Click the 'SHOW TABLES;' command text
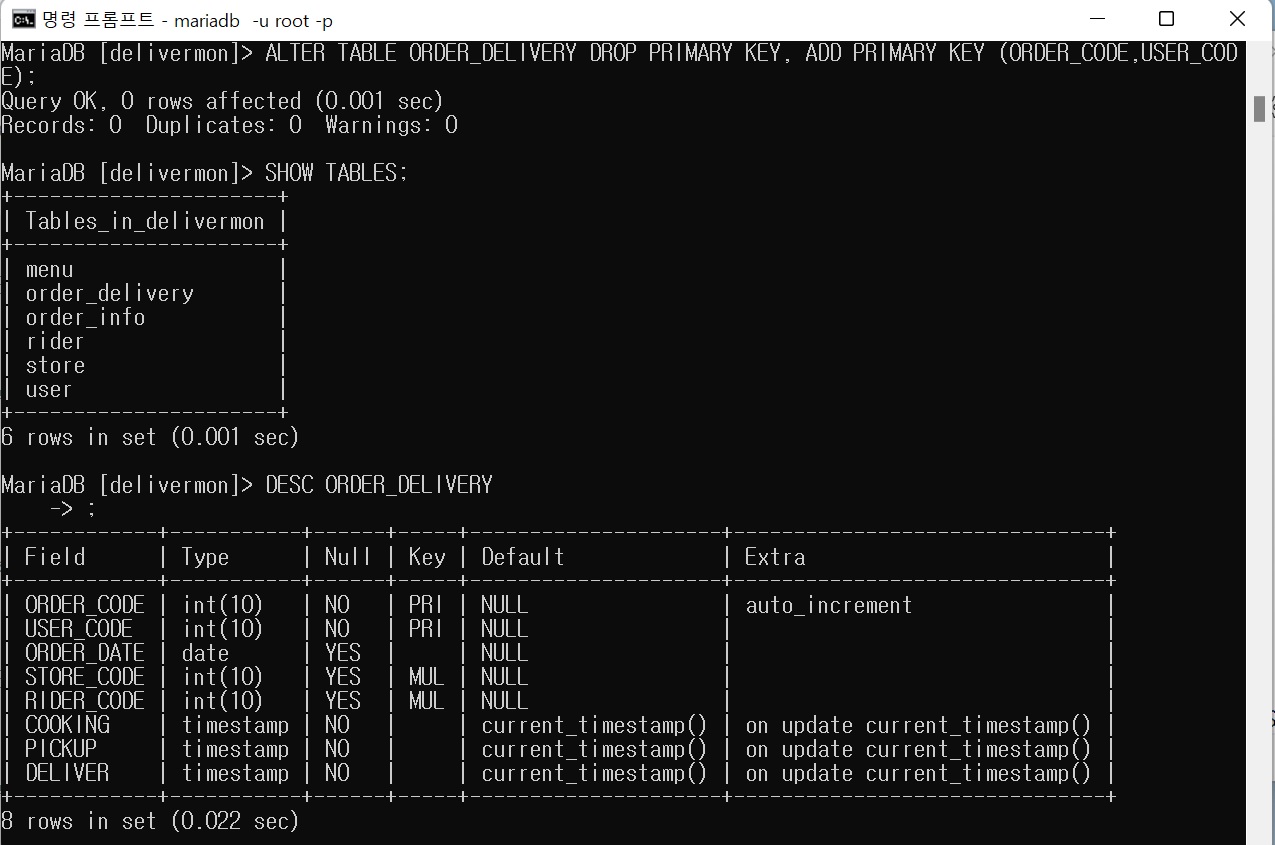The height and width of the screenshot is (845, 1275). click(x=337, y=173)
